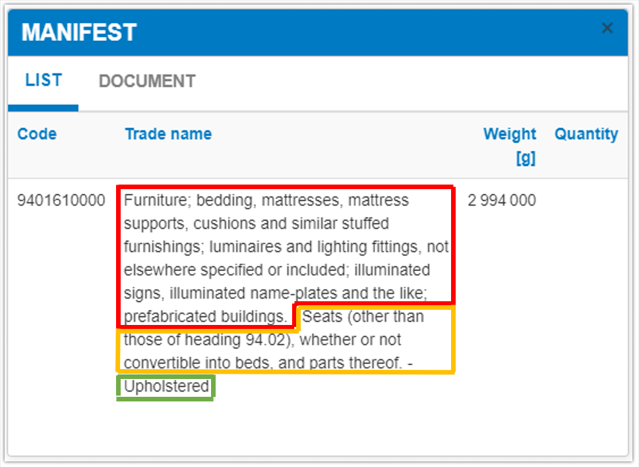Click the Trade name column header

click(168, 134)
